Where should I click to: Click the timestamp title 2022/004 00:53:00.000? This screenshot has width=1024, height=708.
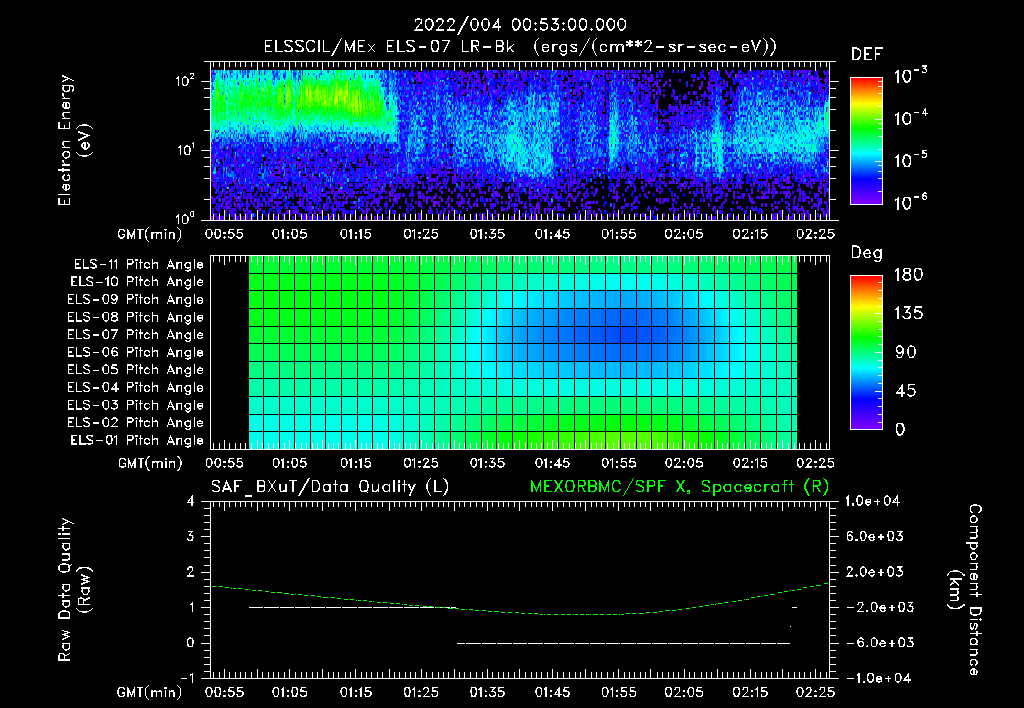click(x=520, y=25)
